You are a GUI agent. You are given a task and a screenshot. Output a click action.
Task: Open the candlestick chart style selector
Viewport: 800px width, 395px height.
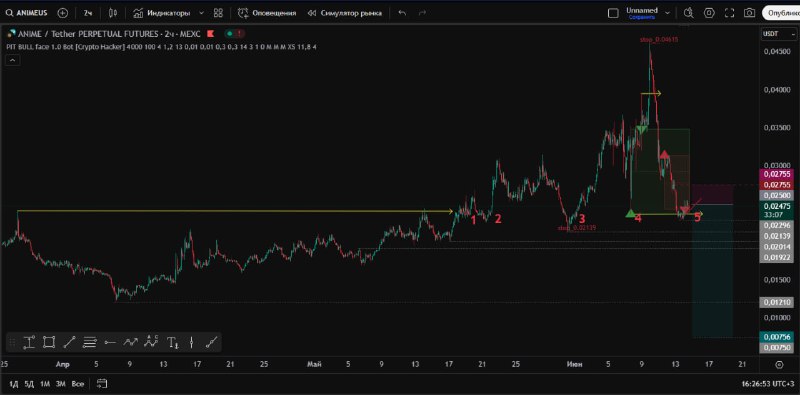[113, 13]
